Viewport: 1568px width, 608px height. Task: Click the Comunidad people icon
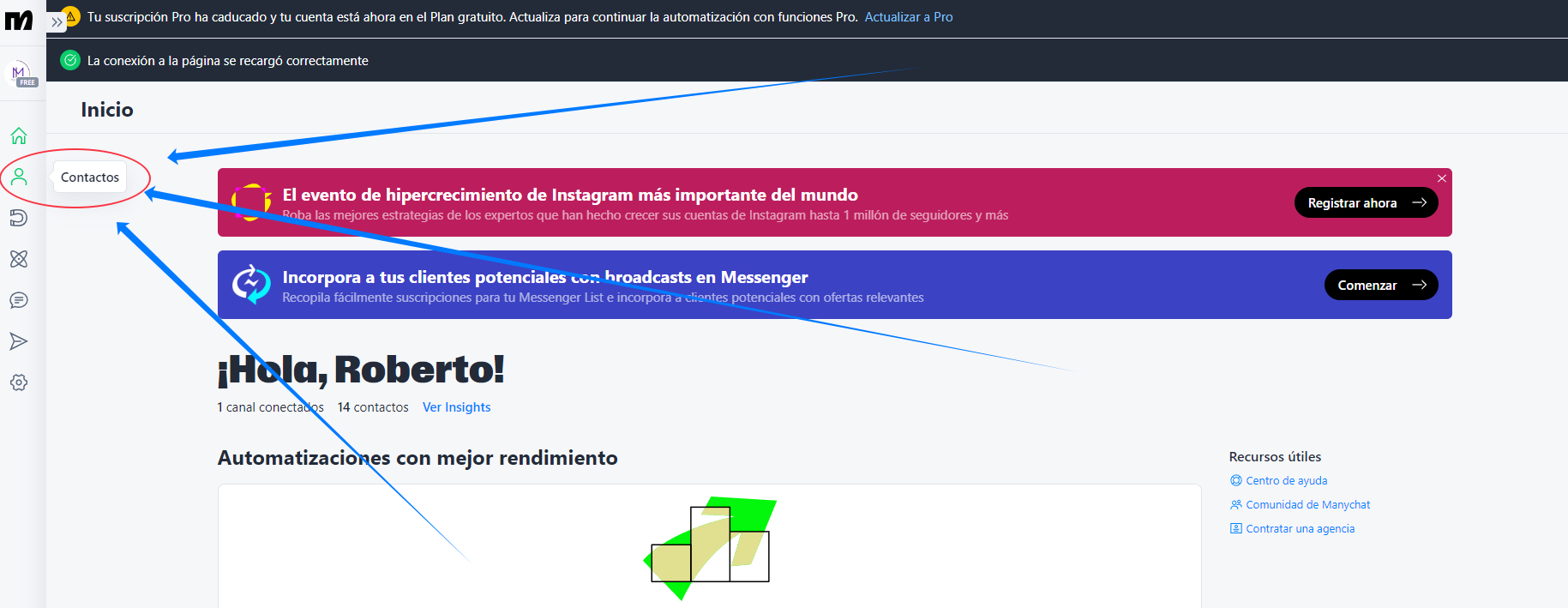[x=1236, y=504]
